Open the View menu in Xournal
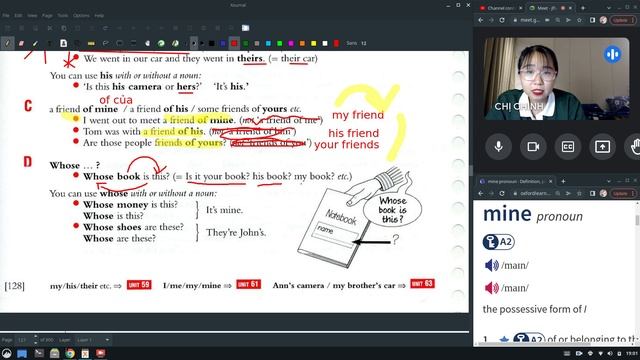 point(32,16)
